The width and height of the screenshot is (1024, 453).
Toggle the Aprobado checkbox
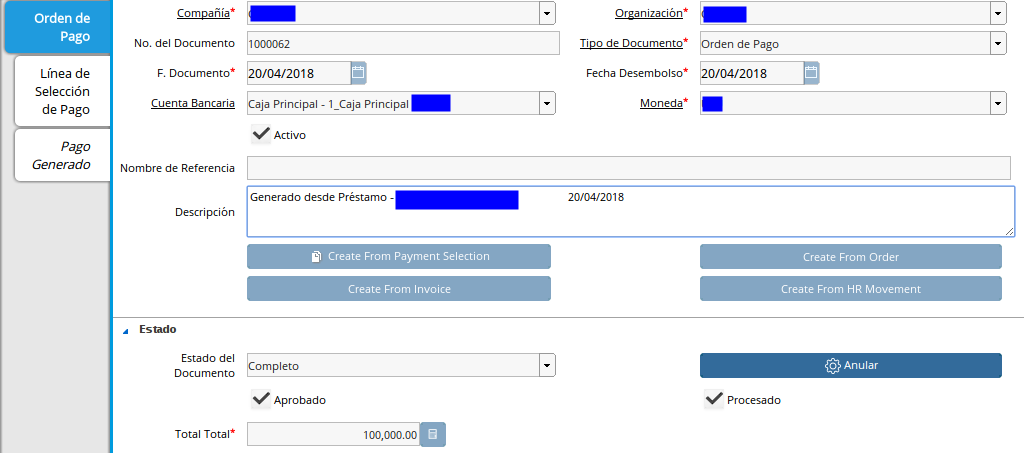point(261,399)
